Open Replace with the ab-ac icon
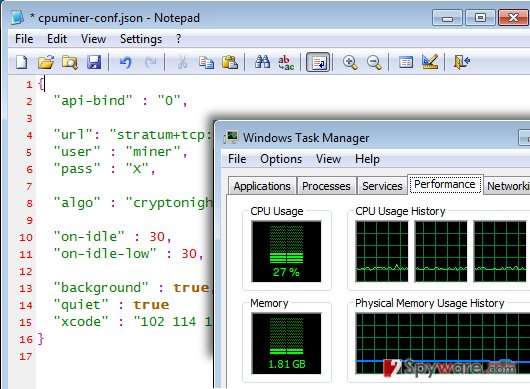The height and width of the screenshot is (389, 530). [x=286, y=63]
